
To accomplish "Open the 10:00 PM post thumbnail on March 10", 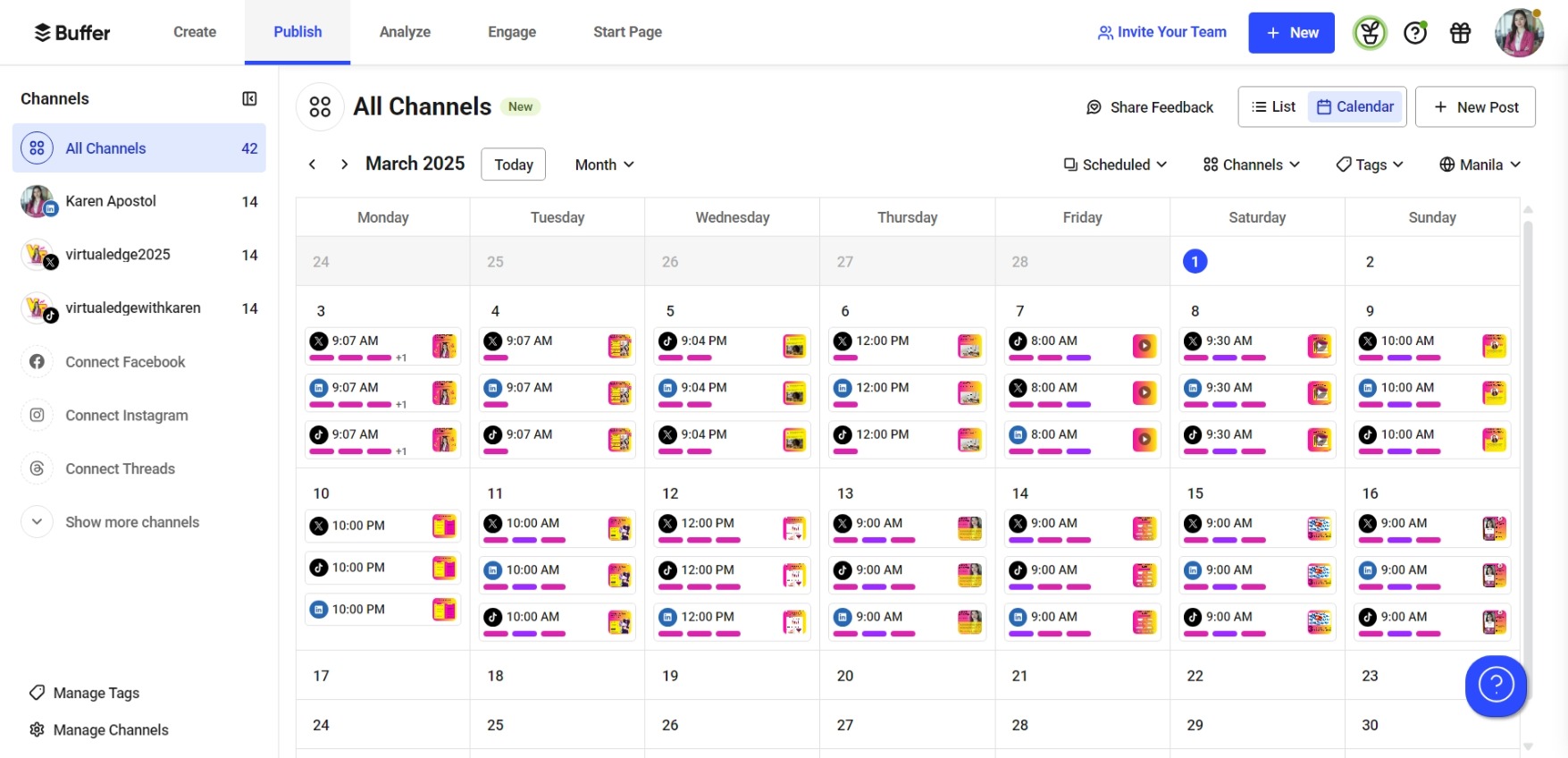I will (x=444, y=526).
